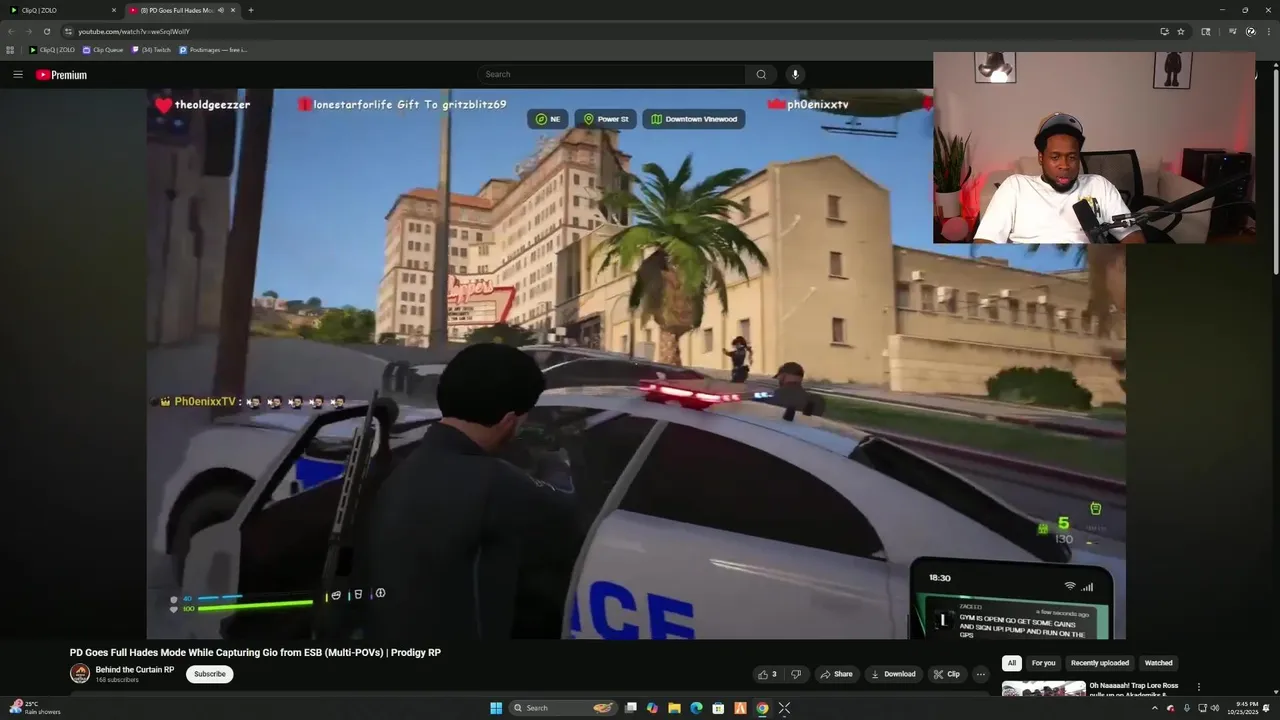The width and height of the screenshot is (1280, 720).
Task: Open Behind the Curtain RP channel avatar
Action: point(80,674)
